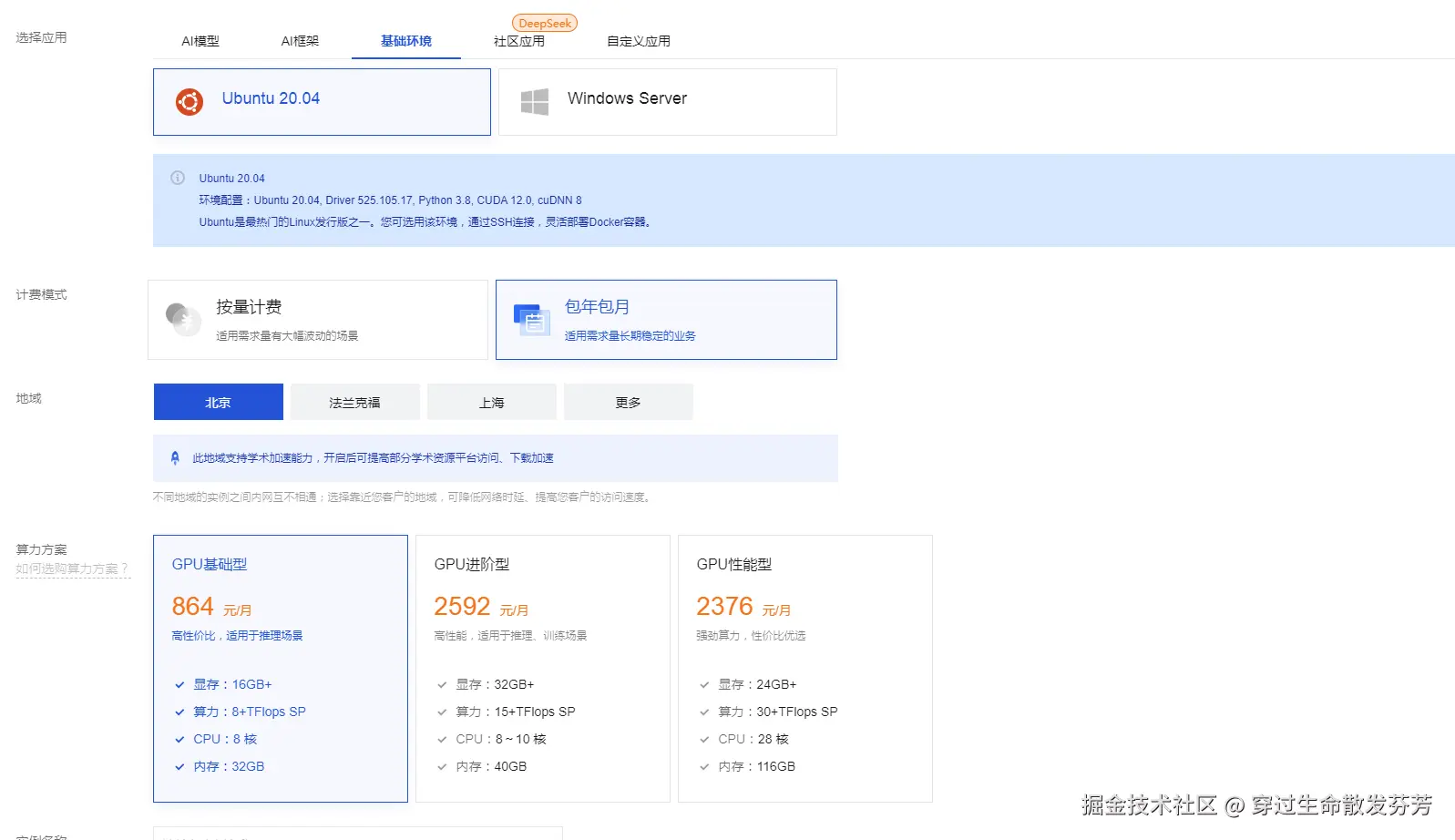Open the 如何选购算力方案？ help link
Screen dimensions: 1455x840
click(x=72, y=569)
